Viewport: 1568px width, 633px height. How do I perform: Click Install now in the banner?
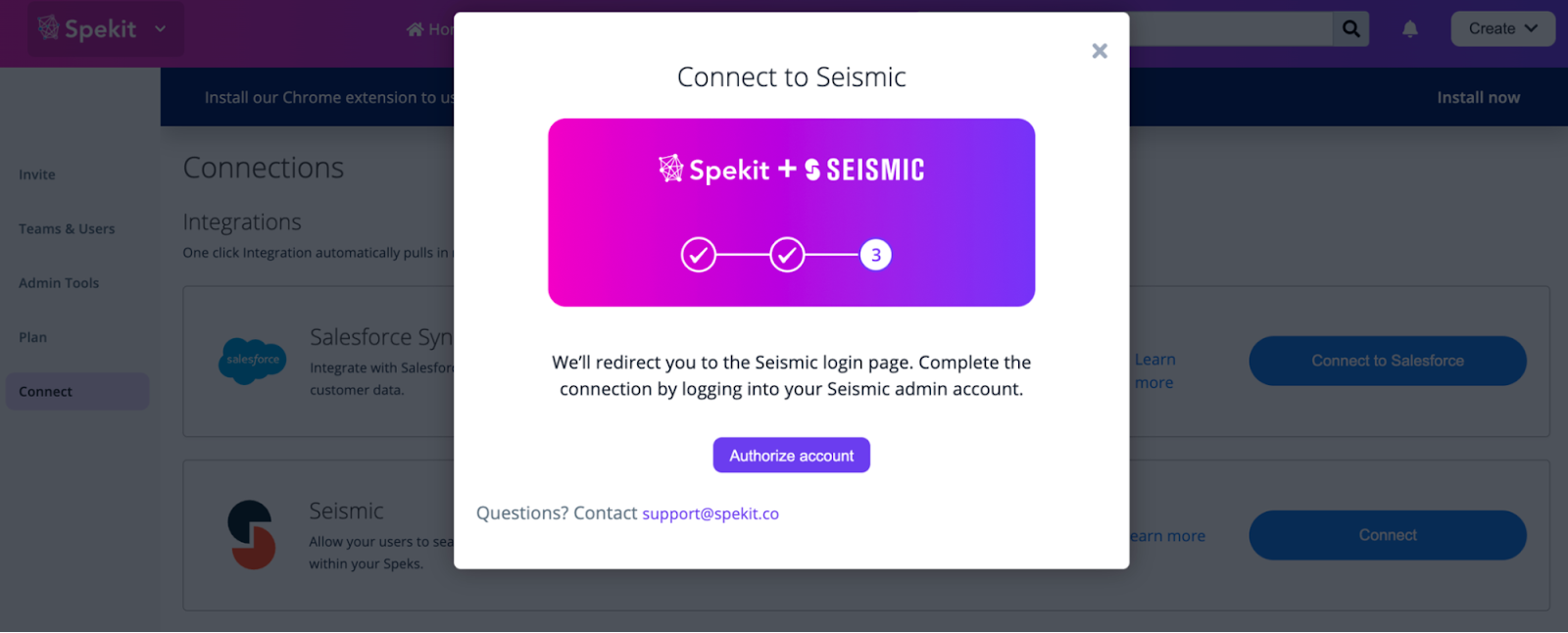pos(1478,98)
